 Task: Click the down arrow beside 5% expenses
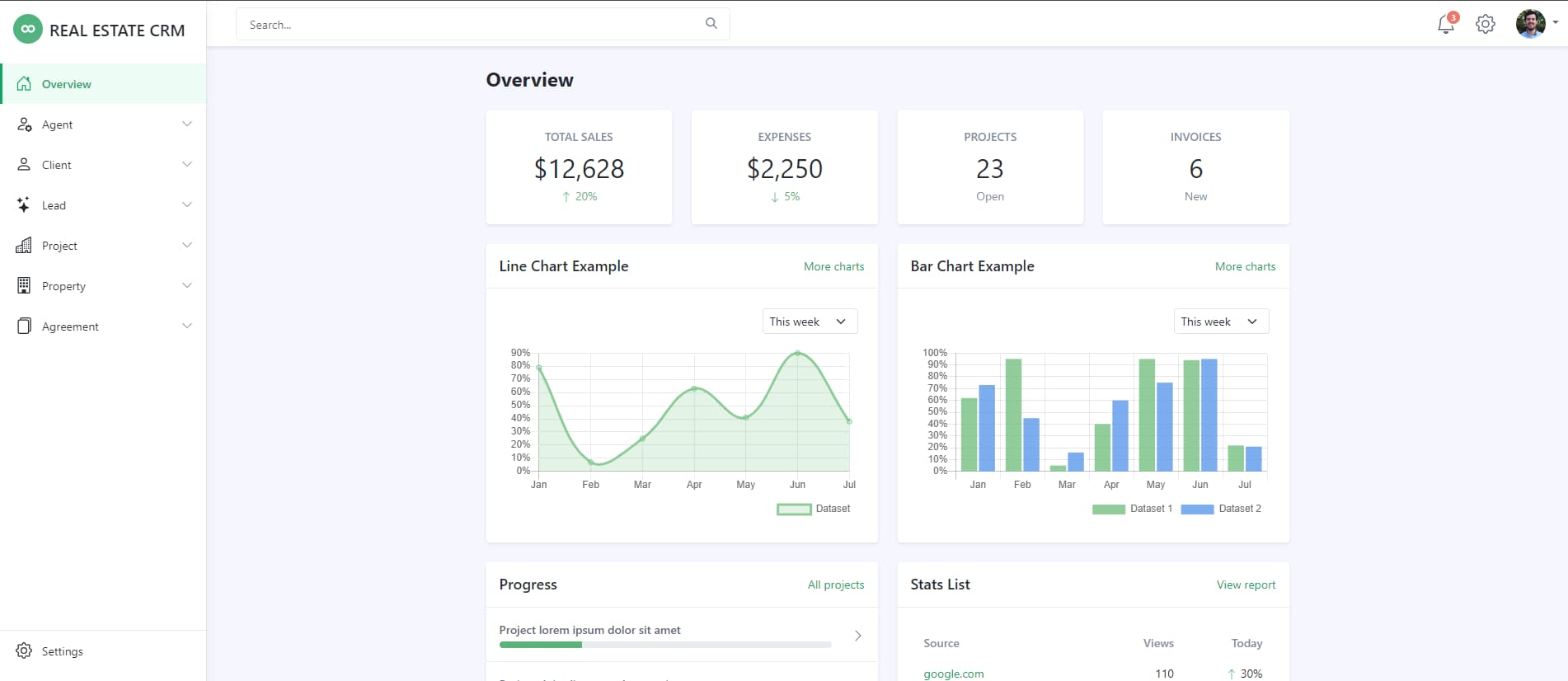coord(775,196)
